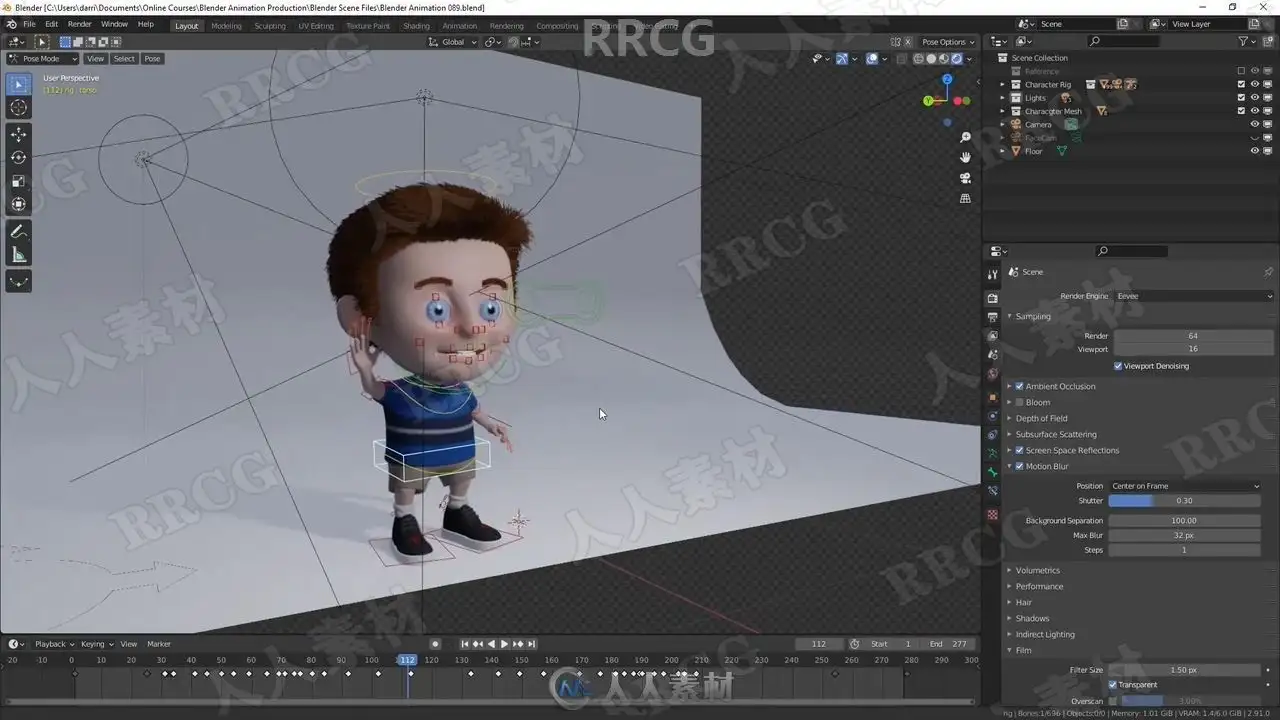The height and width of the screenshot is (720, 1280).
Task: Open the Render menu
Action: pyautogui.click(x=79, y=24)
